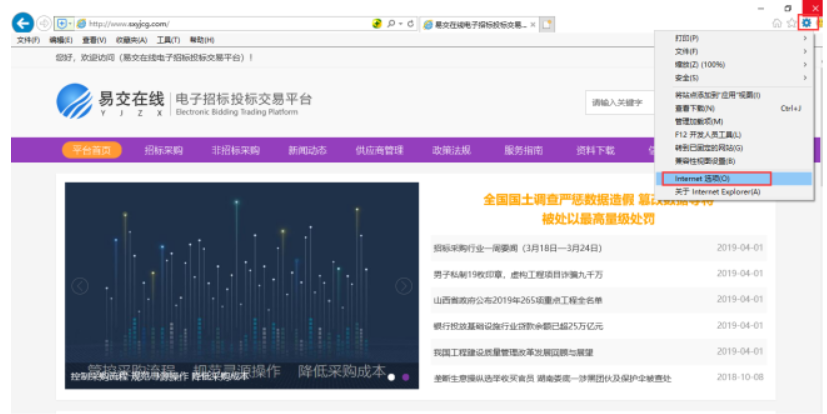The width and height of the screenshot is (827, 414).
Task: Open the 查看(V) menu
Action: click(94, 40)
